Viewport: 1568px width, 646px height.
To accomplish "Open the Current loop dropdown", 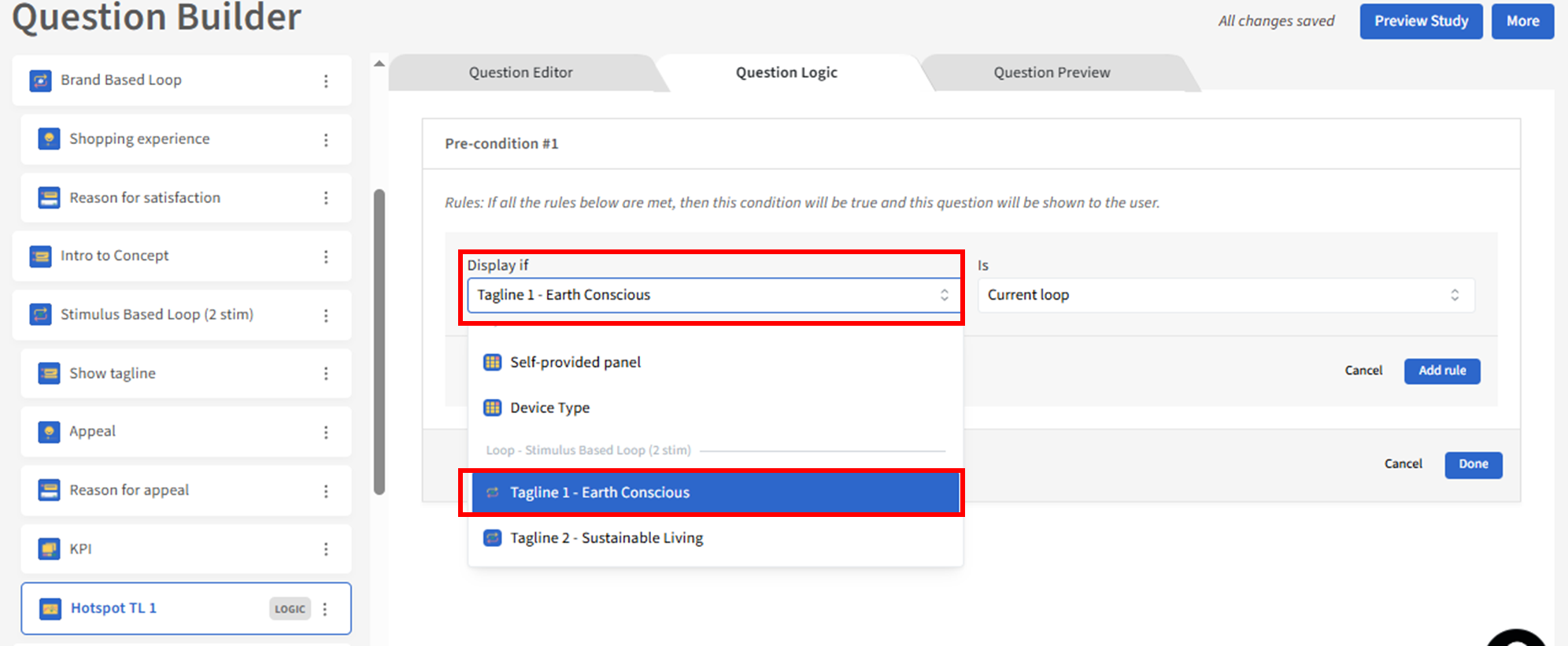I will pyautogui.click(x=1225, y=295).
